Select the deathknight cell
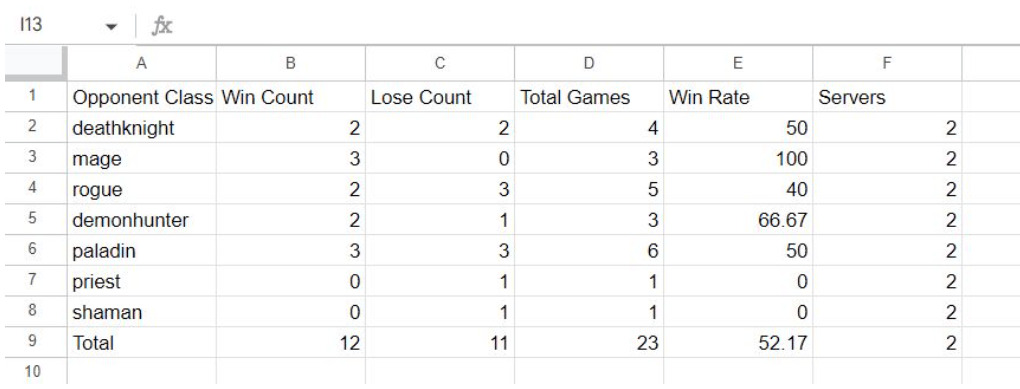This screenshot has height=389, width=1020. (141, 127)
